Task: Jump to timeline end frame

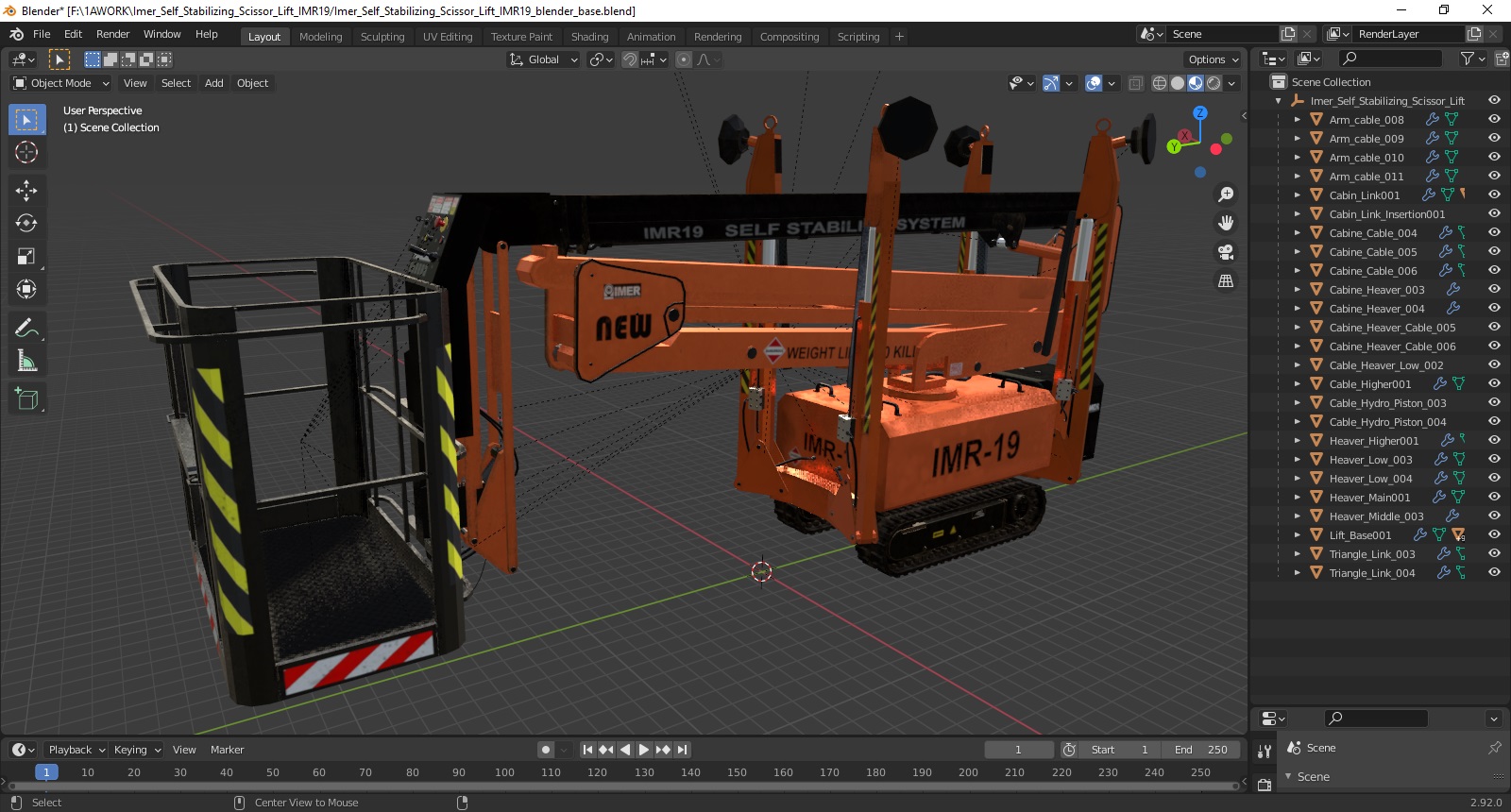Action: pyautogui.click(x=682, y=750)
